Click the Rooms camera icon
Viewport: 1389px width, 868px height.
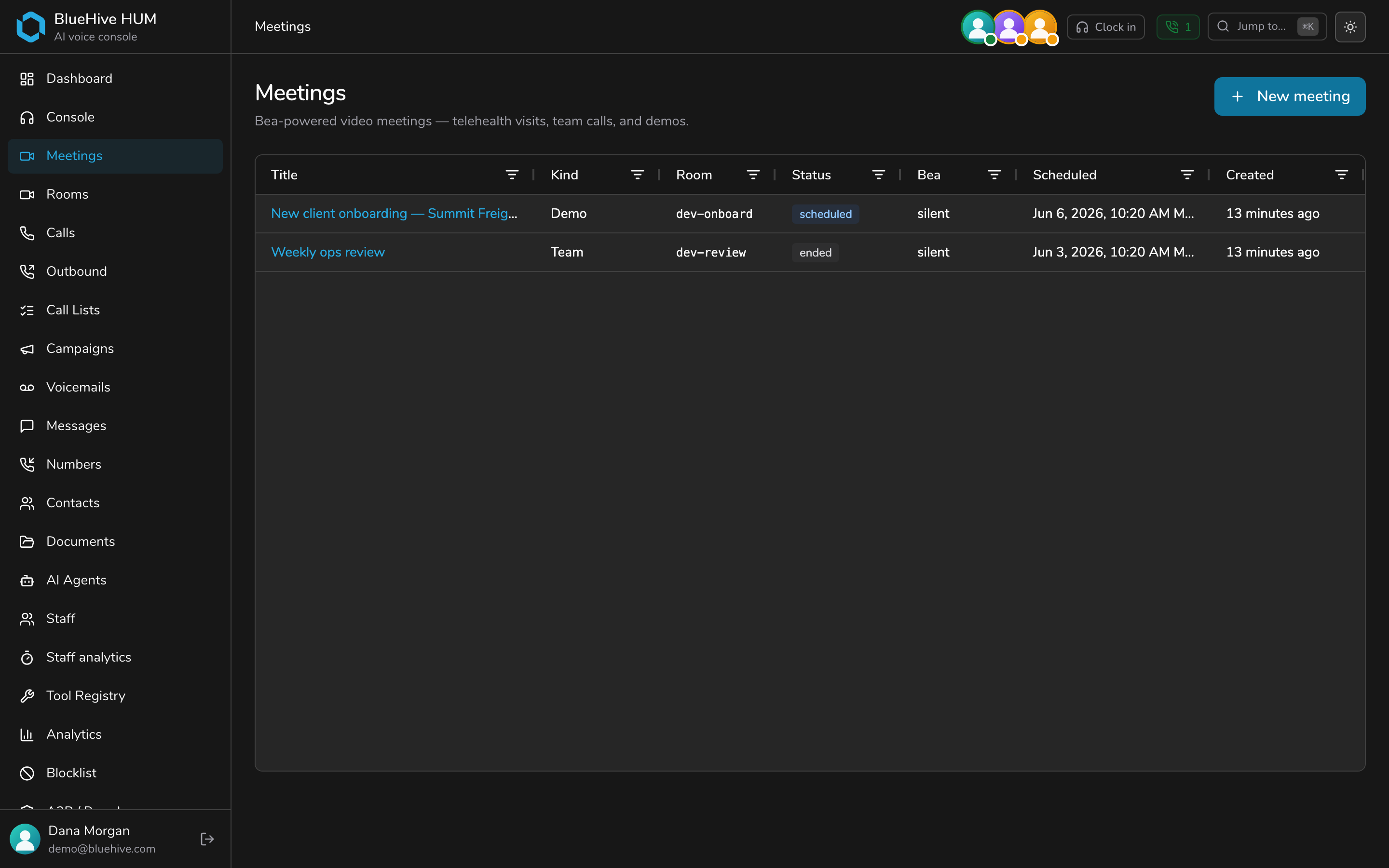27,195
